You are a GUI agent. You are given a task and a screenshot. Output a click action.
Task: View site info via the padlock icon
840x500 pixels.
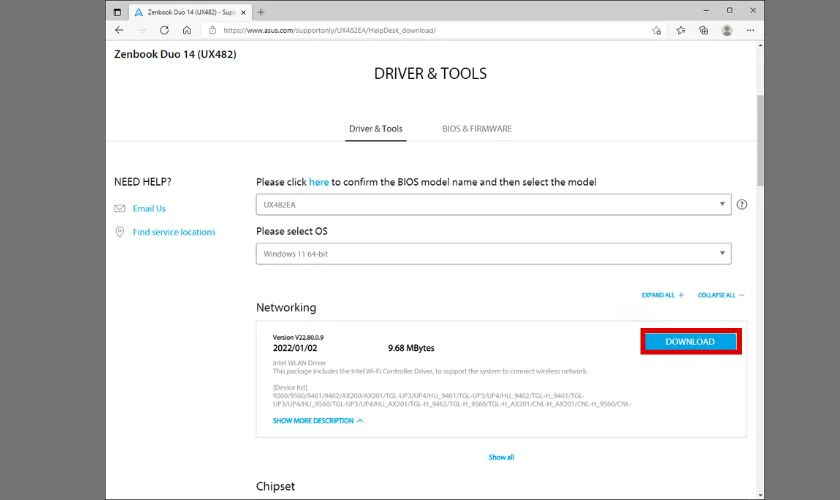pos(212,31)
